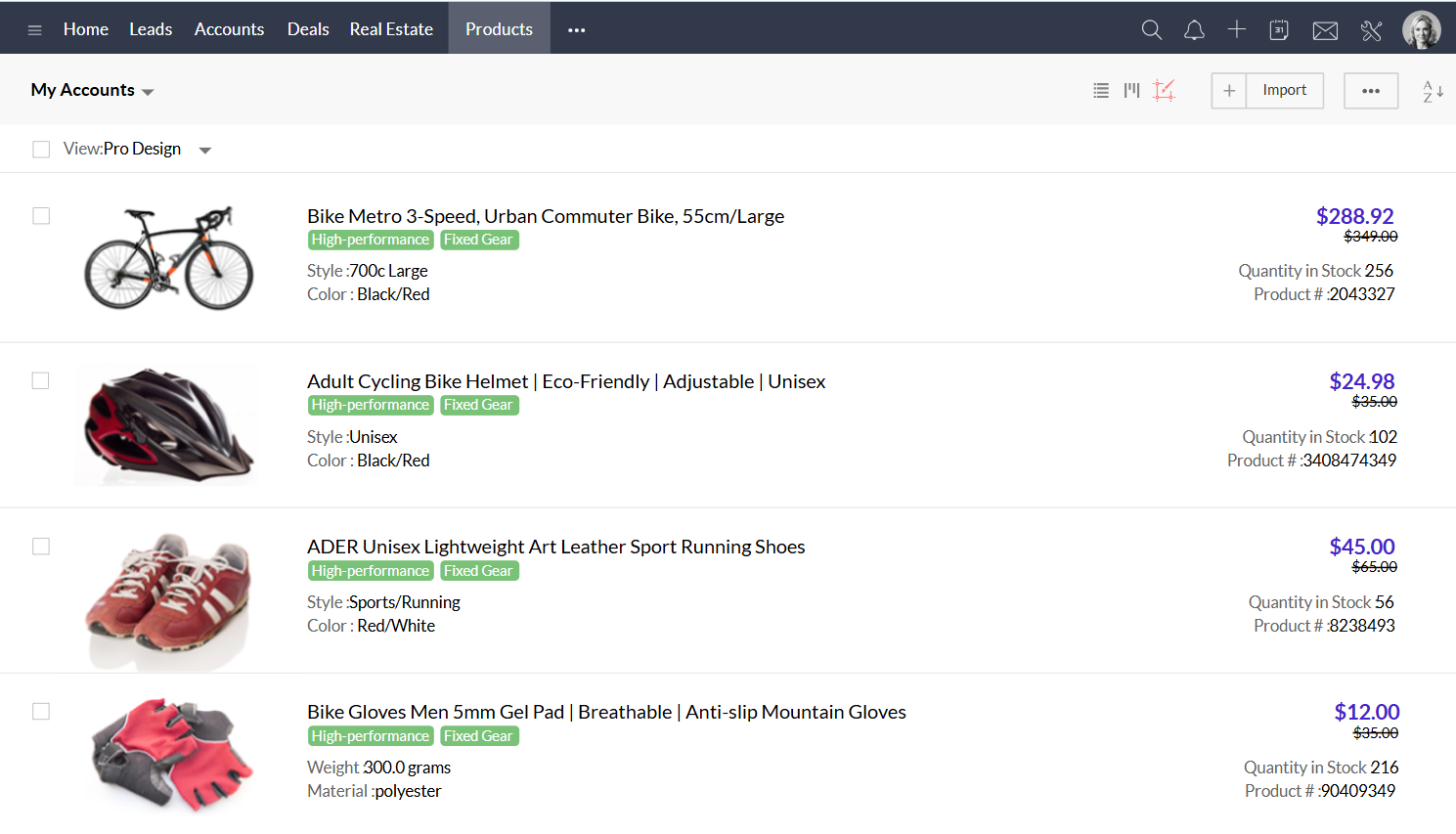The image size is (1456, 834).
Task: Open the hamburger menu icon
Action: point(34,30)
